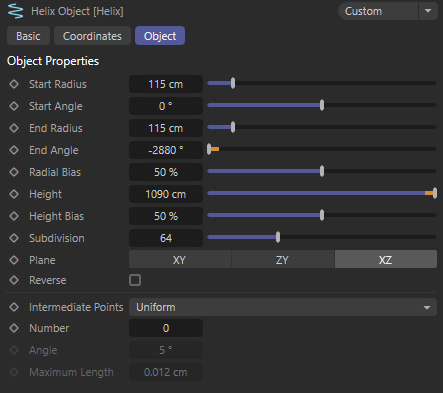This screenshot has width=443, height=393.
Task: Click the End Radius slider handle
Action: [x=233, y=127]
